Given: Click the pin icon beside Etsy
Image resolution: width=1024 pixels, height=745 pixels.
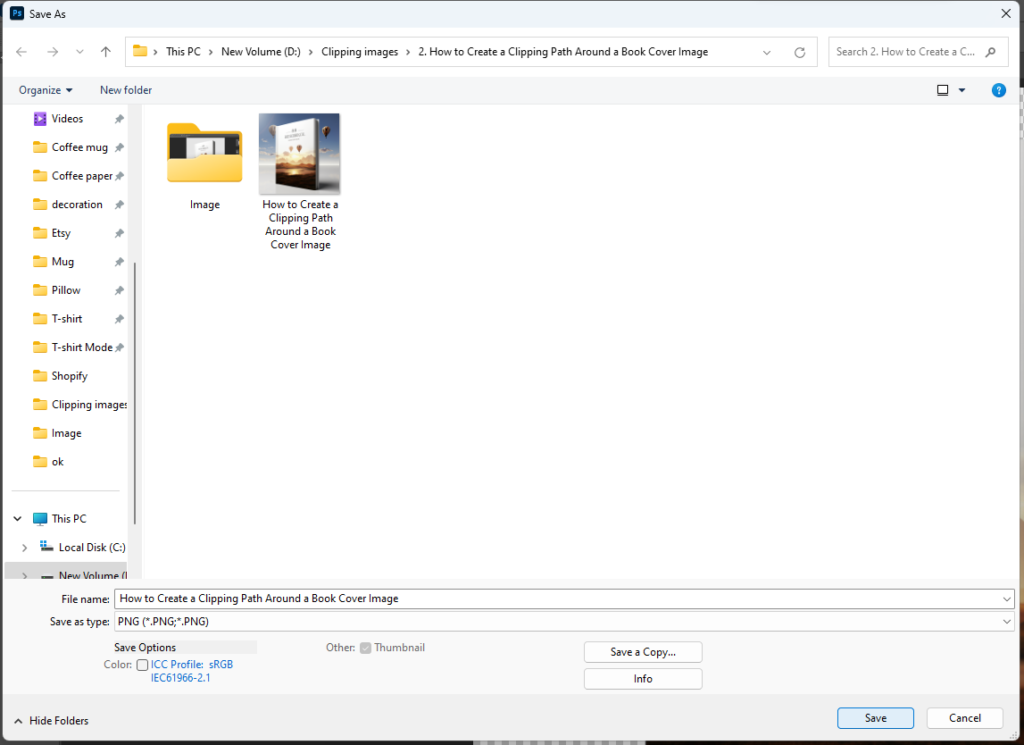Looking at the screenshot, I should click(119, 233).
